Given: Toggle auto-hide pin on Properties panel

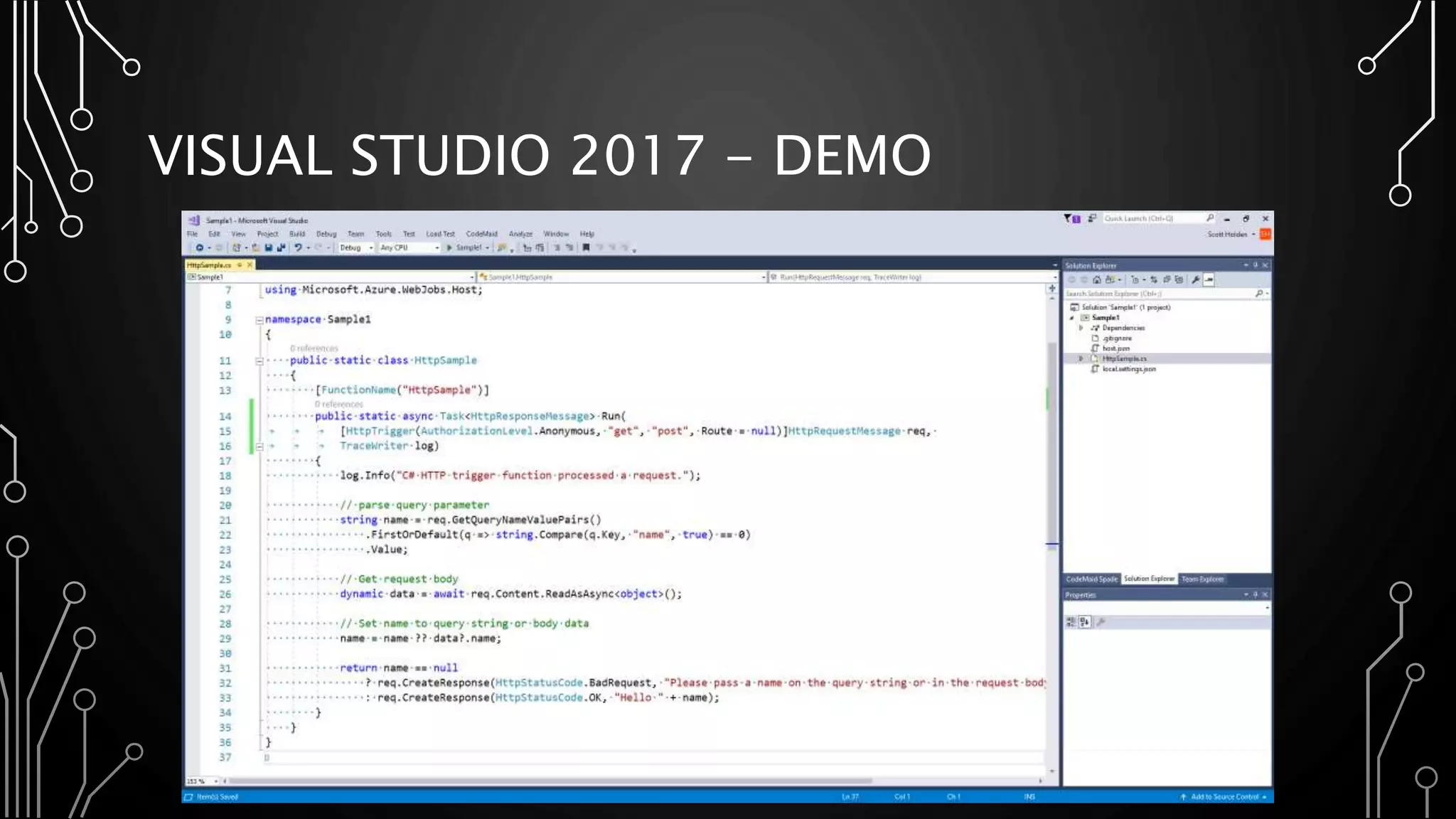Looking at the screenshot, I should pos(1256,594).
